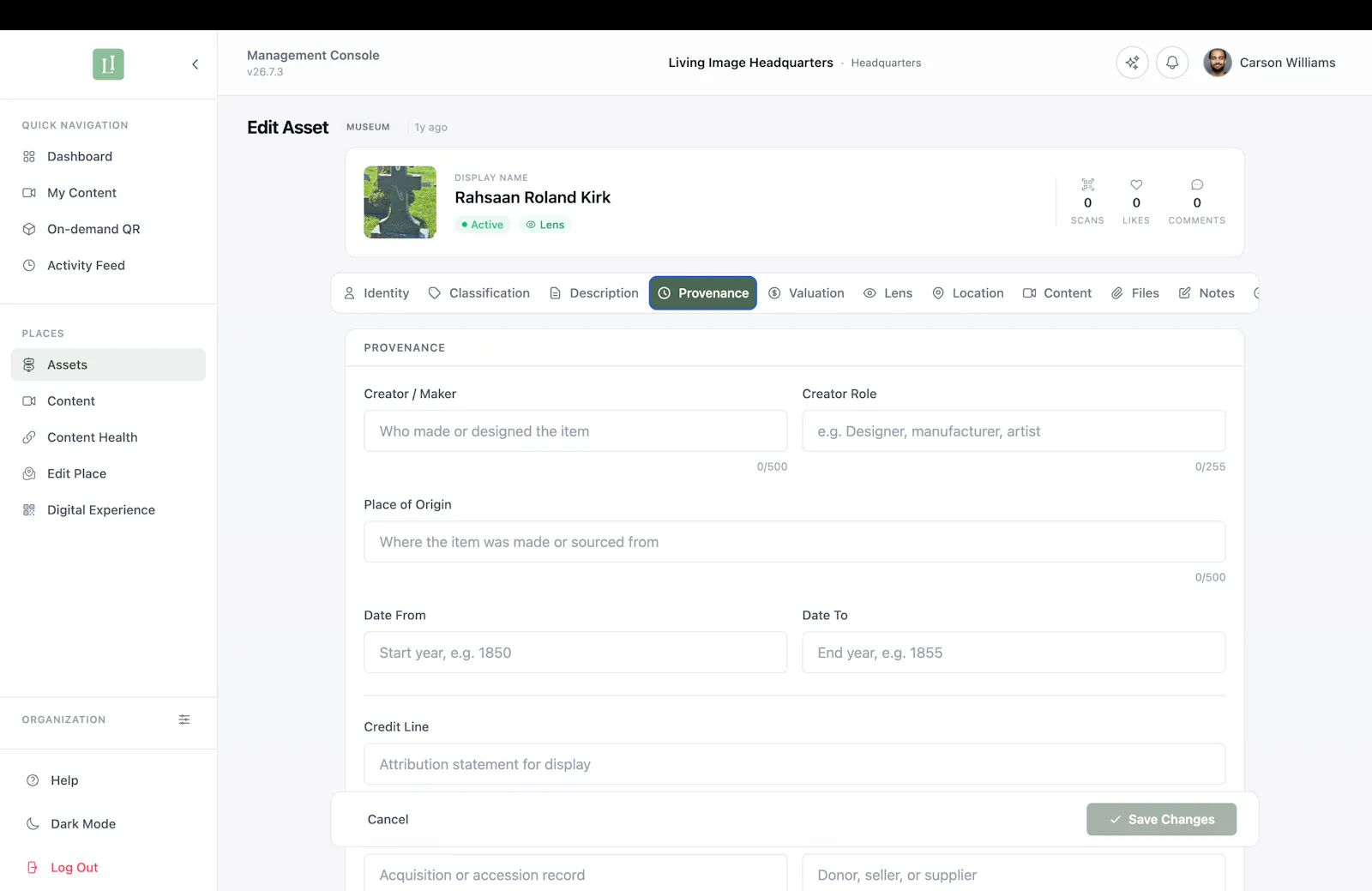Click the Date To field
Viewport: 1372px width, 891px height.
click(1014, 653)
